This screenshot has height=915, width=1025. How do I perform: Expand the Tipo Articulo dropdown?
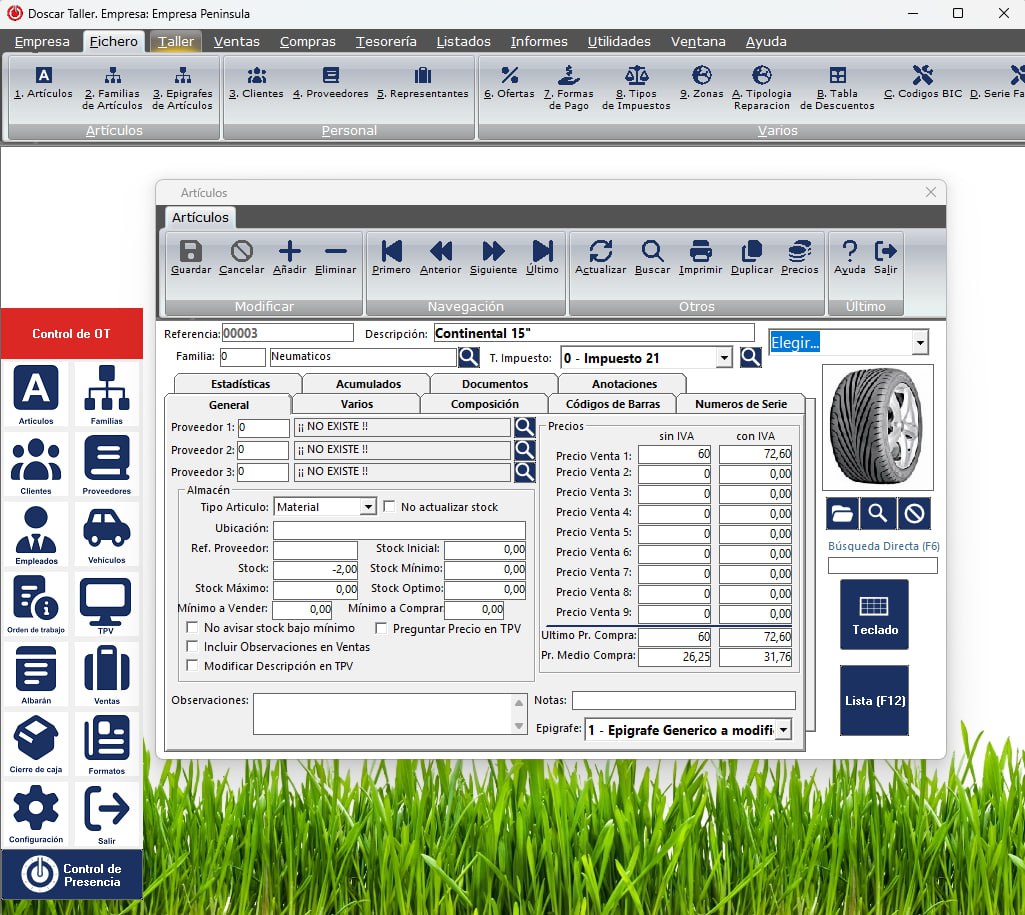tap(367, 507)
